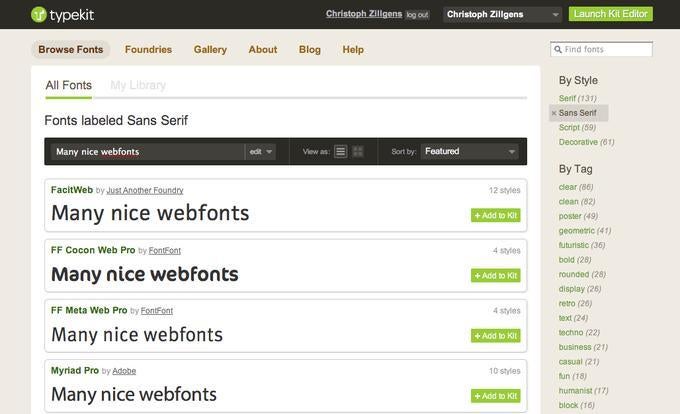The image size is (680, 414).
Task: Add FF Cocon Web Pro to Kit
Action: (496, 276)
